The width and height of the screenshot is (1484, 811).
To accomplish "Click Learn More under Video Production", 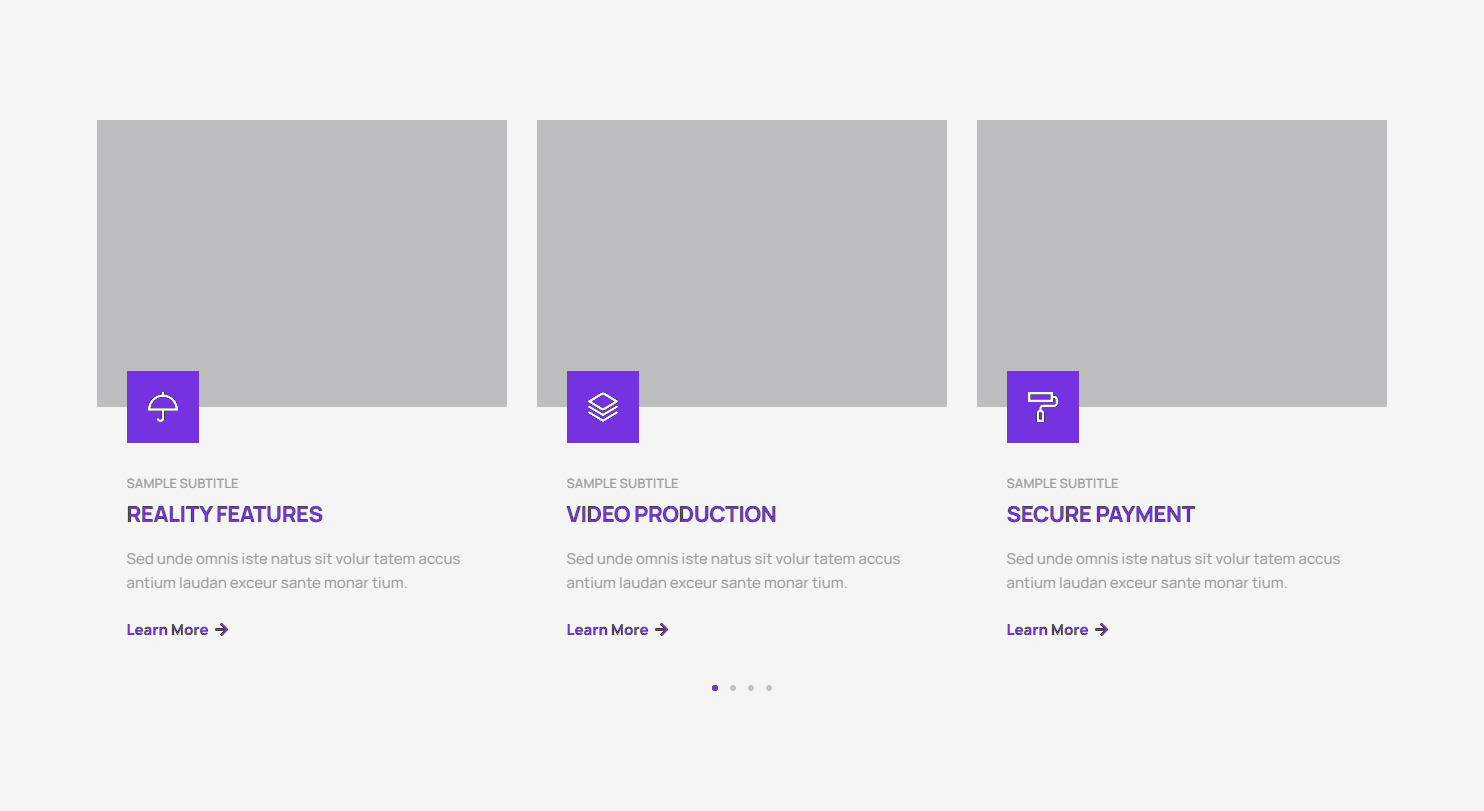I will (x=607, y=630).
